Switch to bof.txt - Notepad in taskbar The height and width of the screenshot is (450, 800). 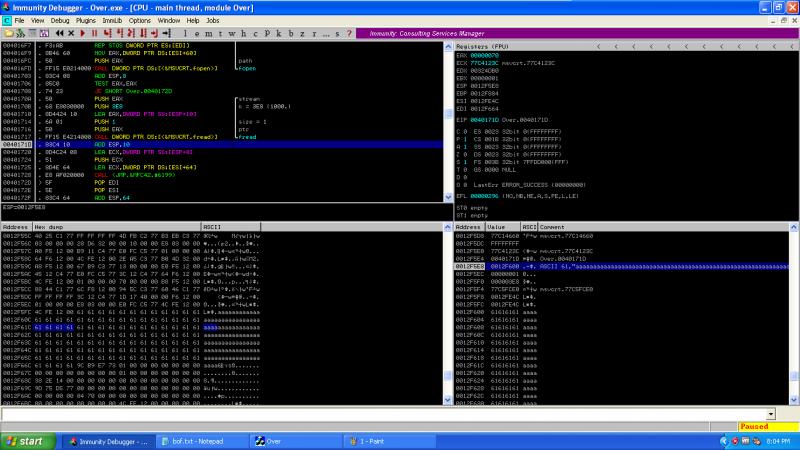coord(201,441)
